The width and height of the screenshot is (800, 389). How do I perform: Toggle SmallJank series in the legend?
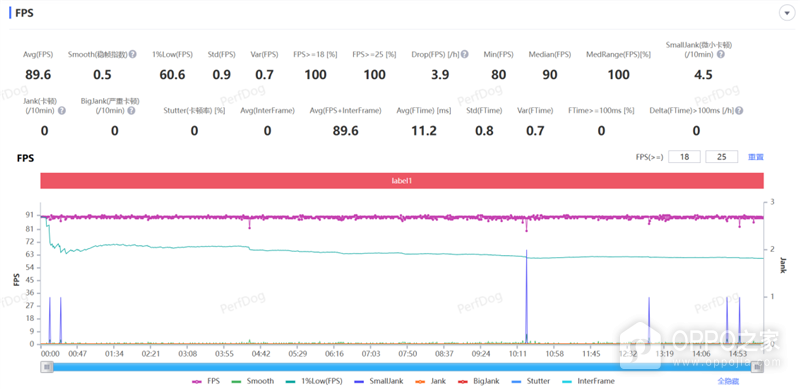(379, 381)
